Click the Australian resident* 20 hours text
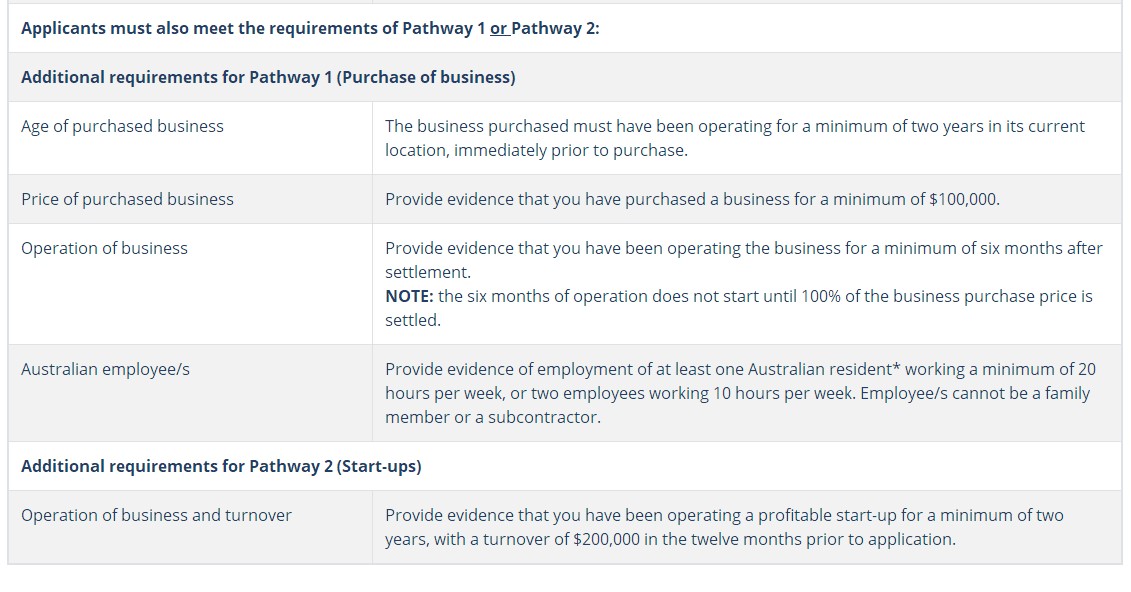This screenshot has width=1131, height=592. click(x=740, y=369)
